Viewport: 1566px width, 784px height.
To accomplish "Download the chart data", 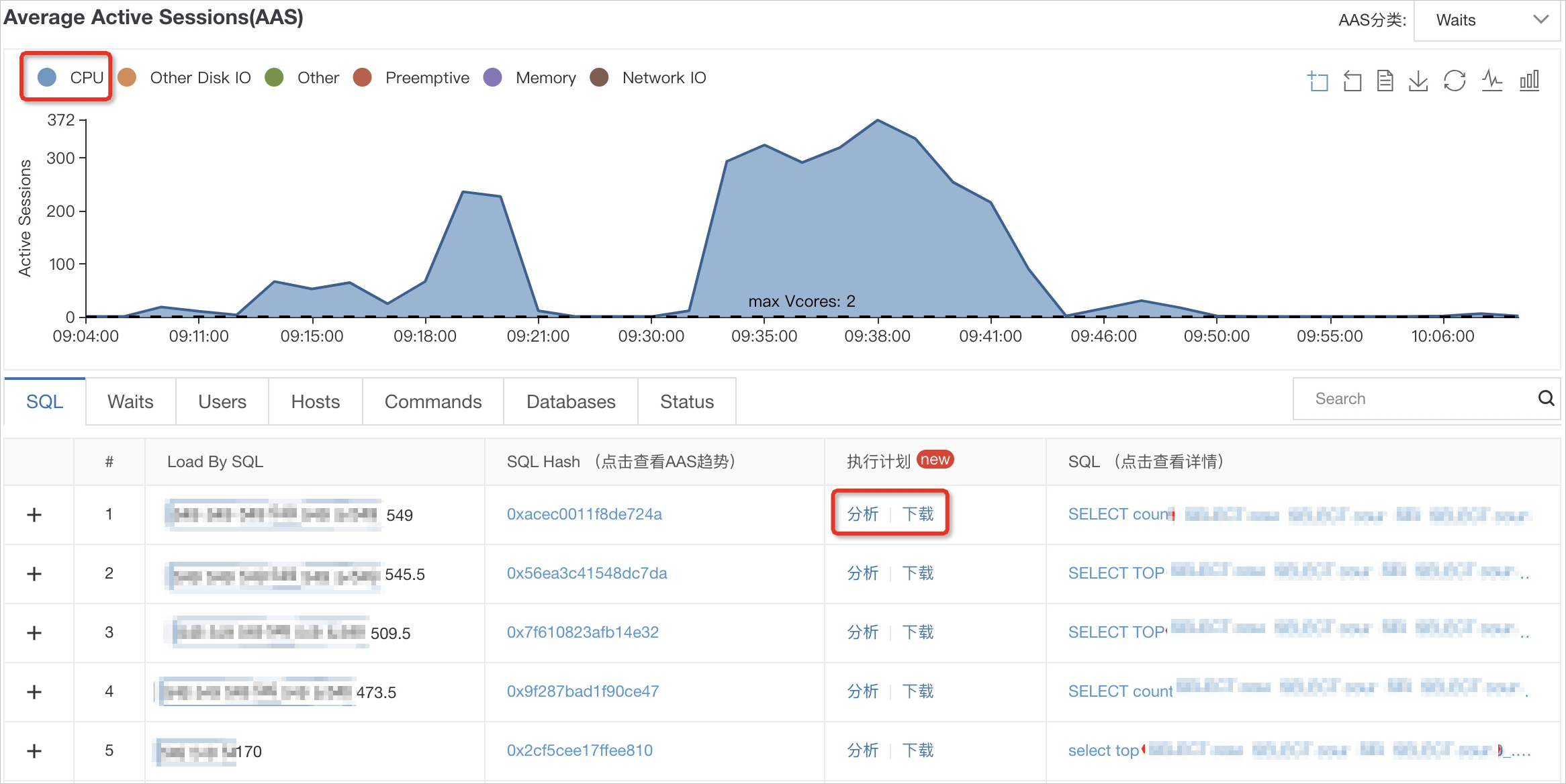I will [1418, 80].
